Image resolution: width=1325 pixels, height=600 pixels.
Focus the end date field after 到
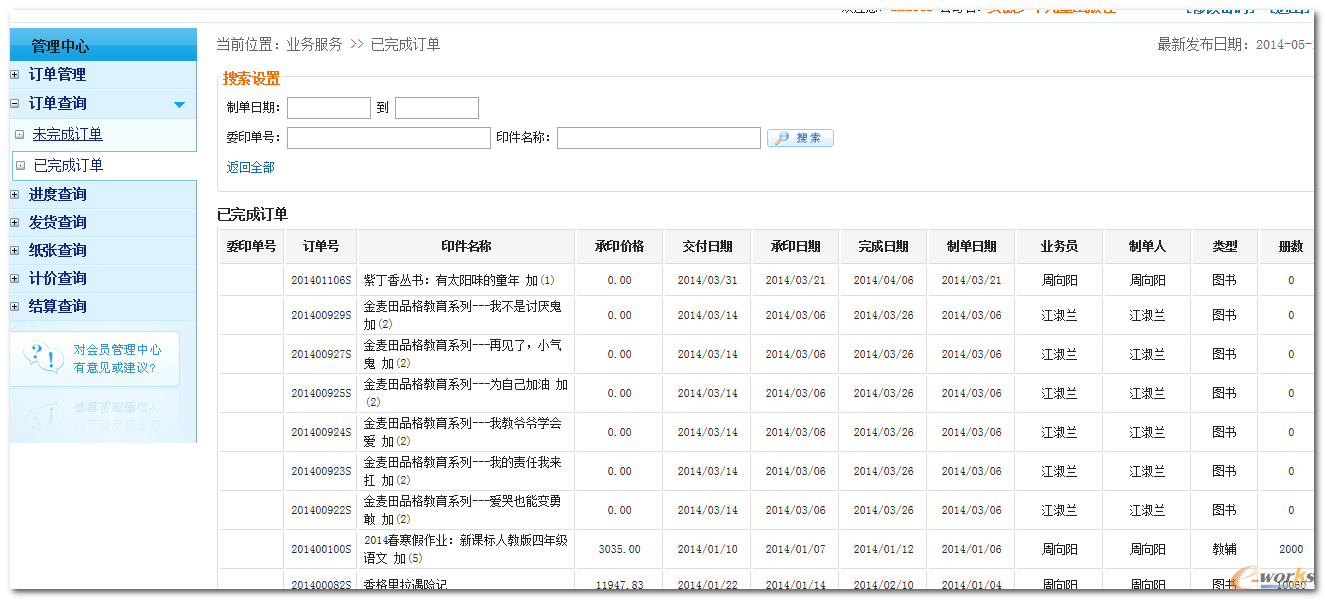pyautogui.click(x=437, y=108)
